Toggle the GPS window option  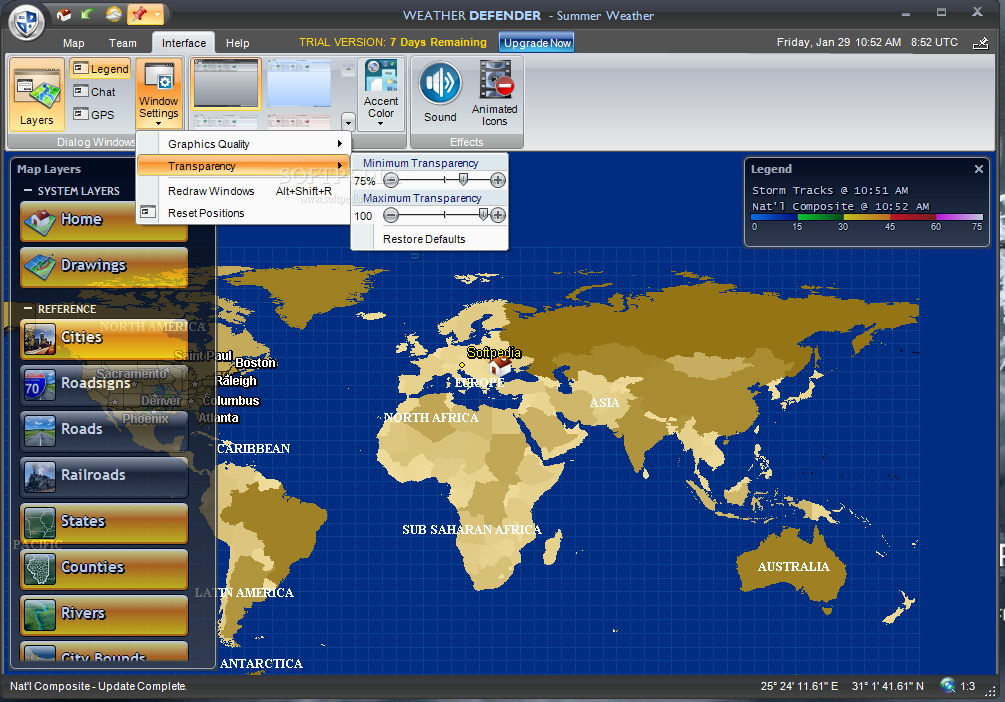point(94,115)
